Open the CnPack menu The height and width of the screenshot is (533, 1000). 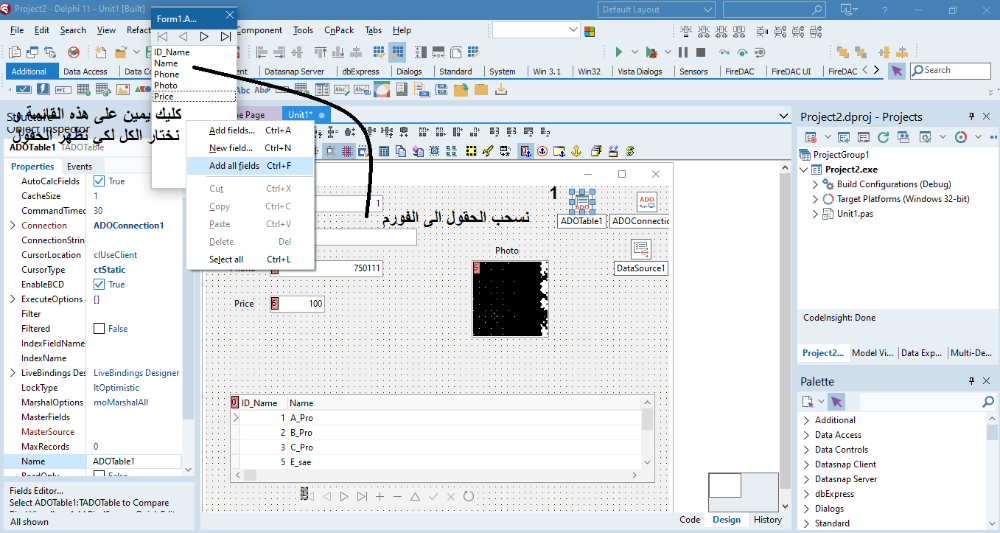click(x=339, y=30)
